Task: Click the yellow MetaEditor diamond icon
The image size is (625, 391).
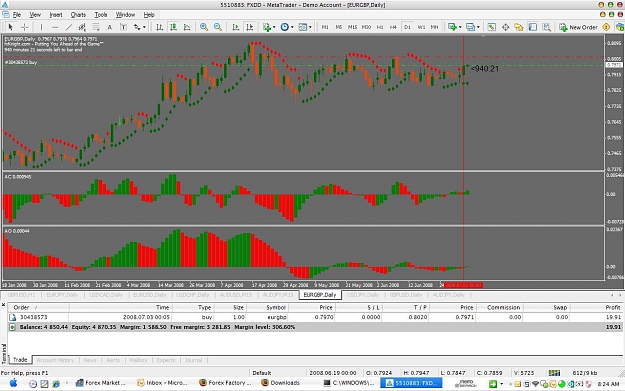Action: coord(606,27)
